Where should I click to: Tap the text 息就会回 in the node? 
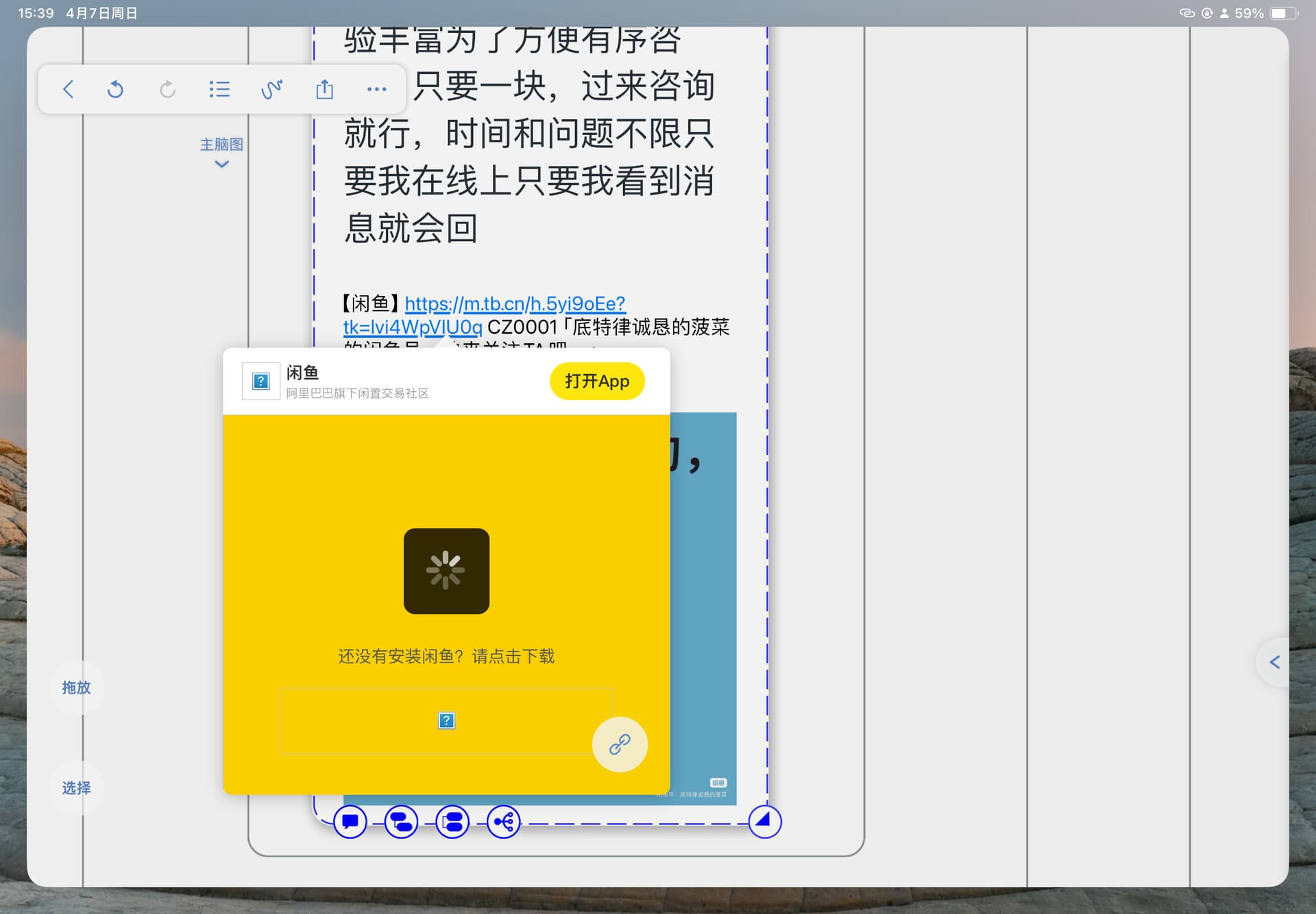click(411, 228)
